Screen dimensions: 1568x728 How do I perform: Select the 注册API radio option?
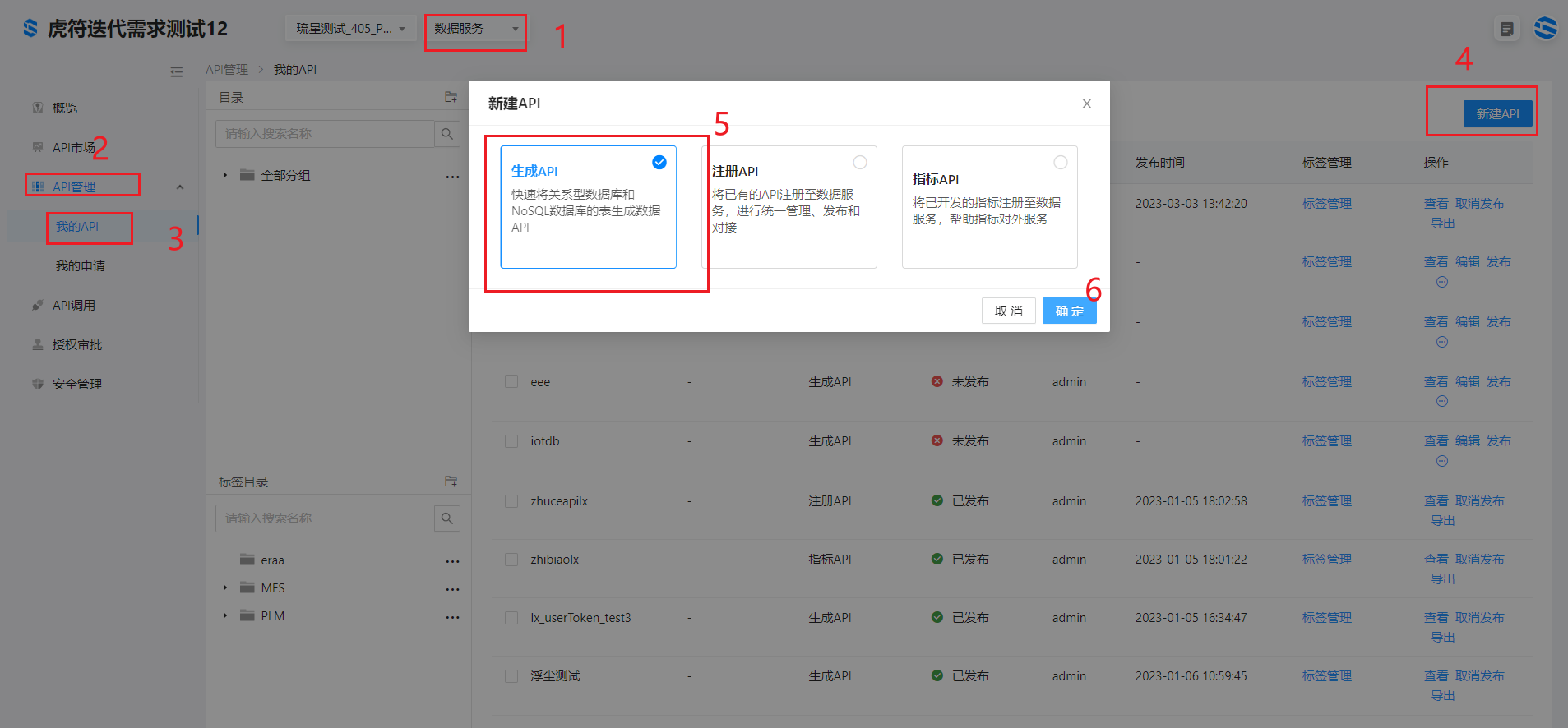point(859,163)
